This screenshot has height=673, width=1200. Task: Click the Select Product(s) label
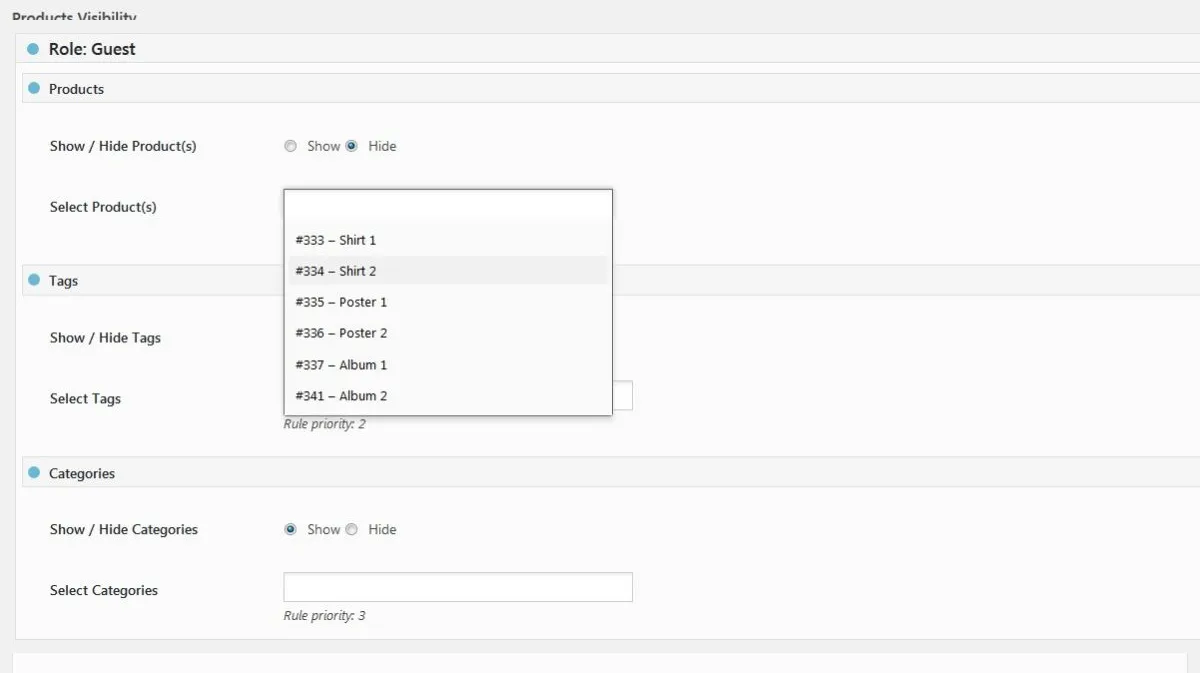coord(103,207)
